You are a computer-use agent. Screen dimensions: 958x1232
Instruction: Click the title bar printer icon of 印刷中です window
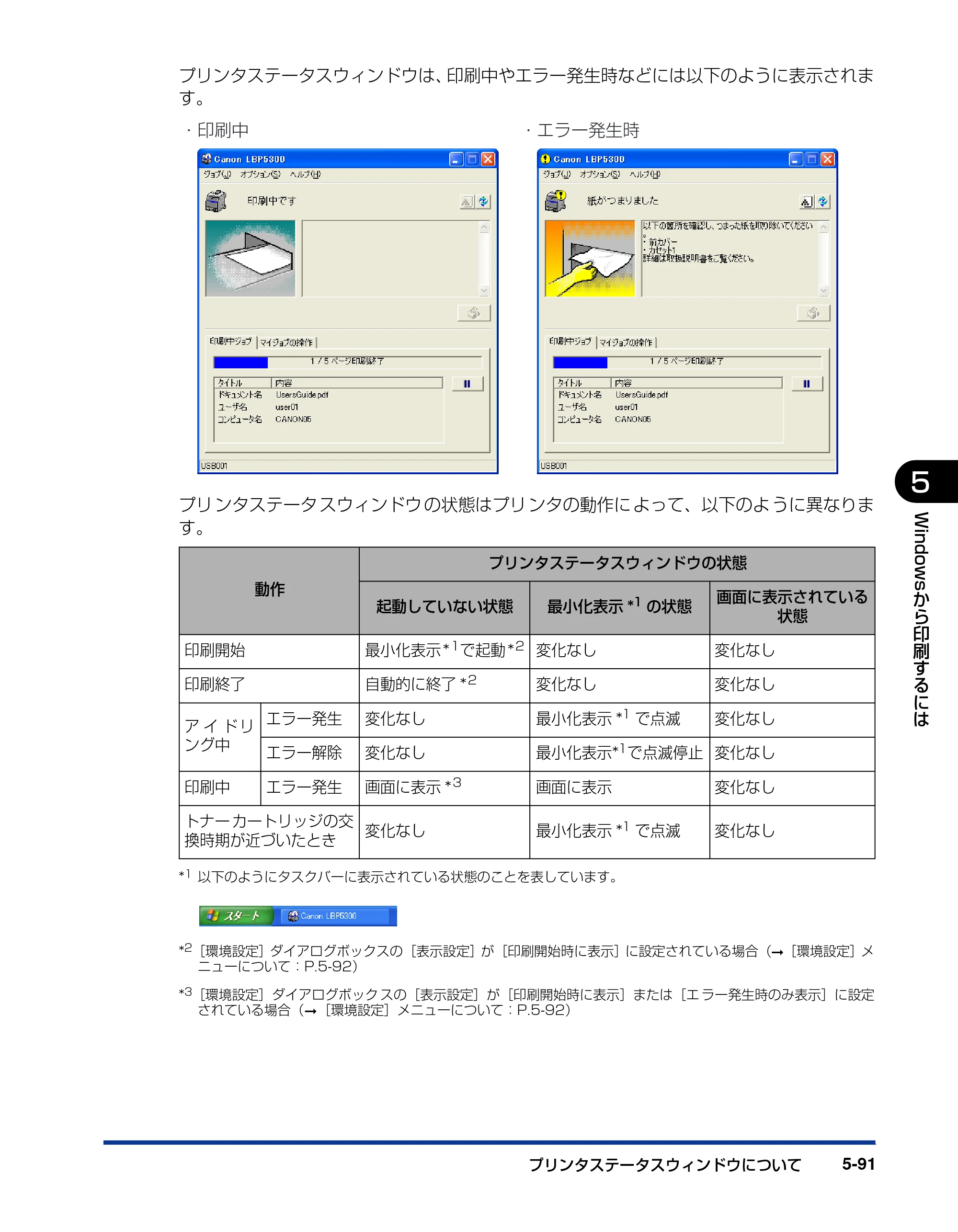(x=206, y=159)
